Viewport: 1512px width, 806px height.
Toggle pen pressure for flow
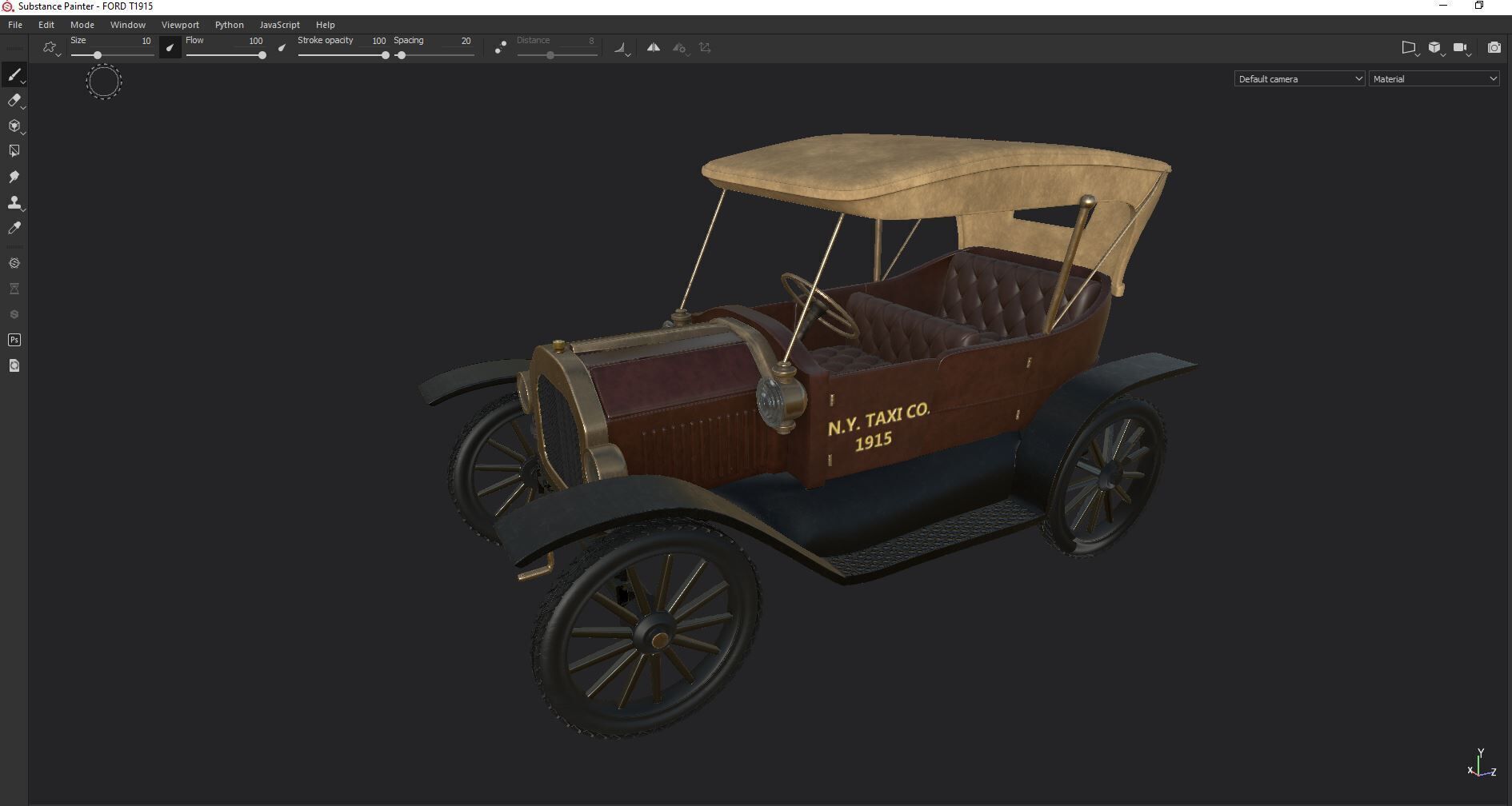282,48
